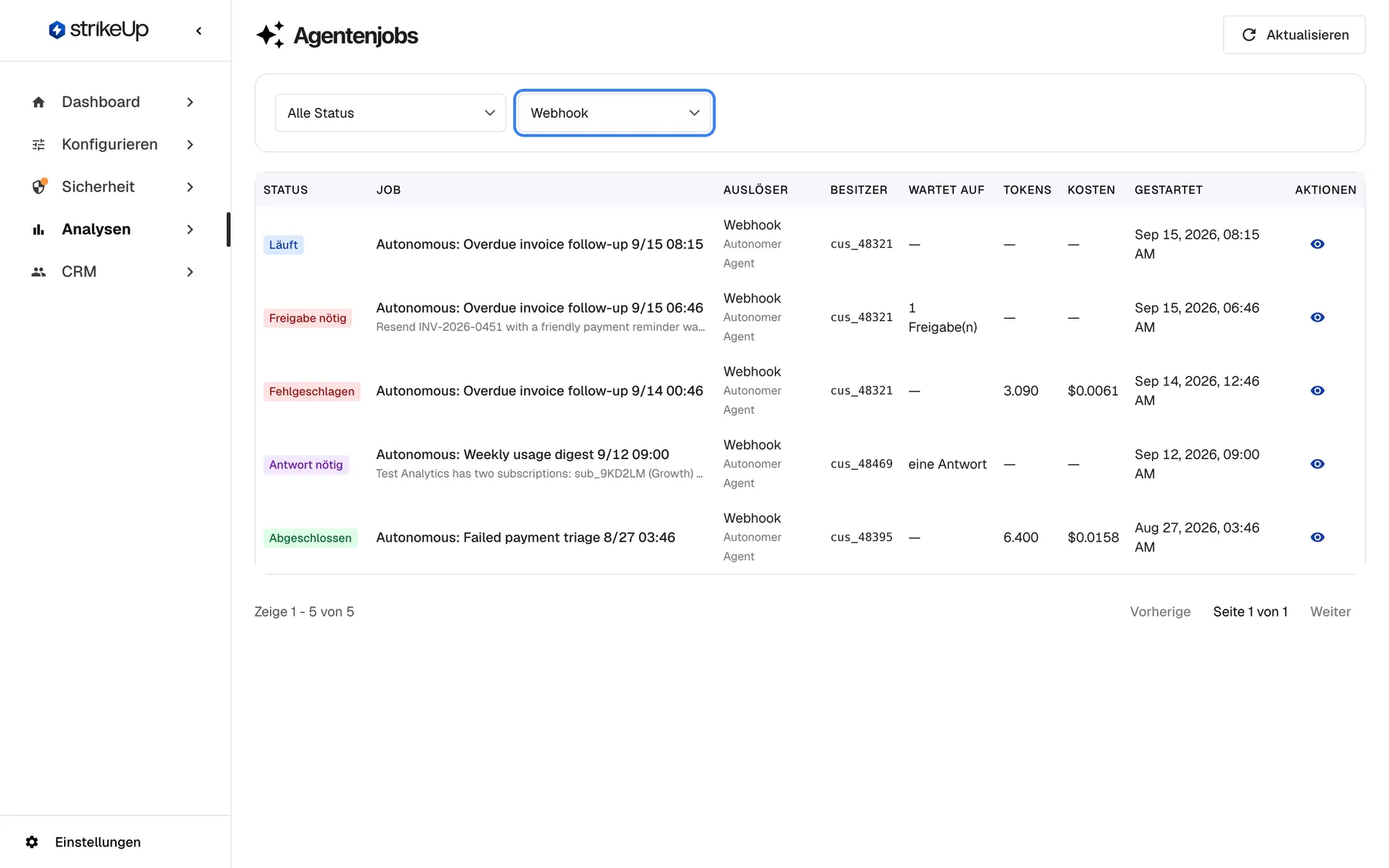
Task: Expand the Dashboard menu chevron
Action: click(x=190, y=102)
